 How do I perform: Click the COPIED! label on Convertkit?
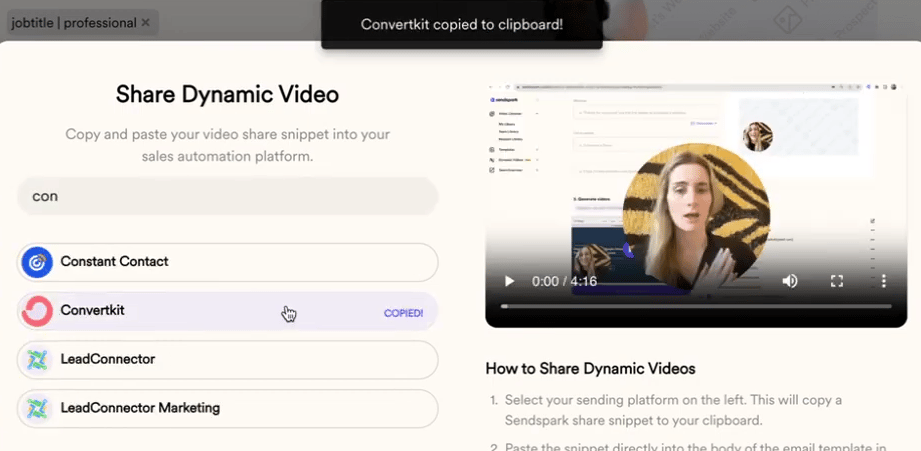404,313
